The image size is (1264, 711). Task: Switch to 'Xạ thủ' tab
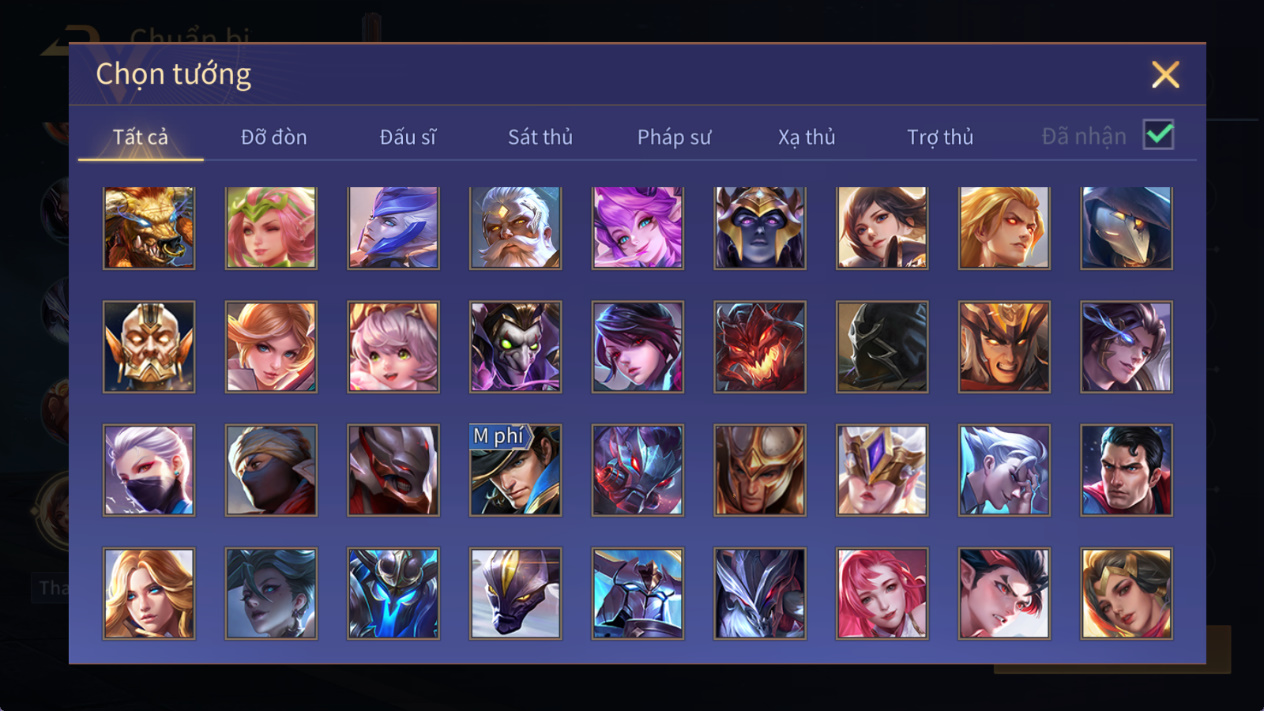pos(807,137)
